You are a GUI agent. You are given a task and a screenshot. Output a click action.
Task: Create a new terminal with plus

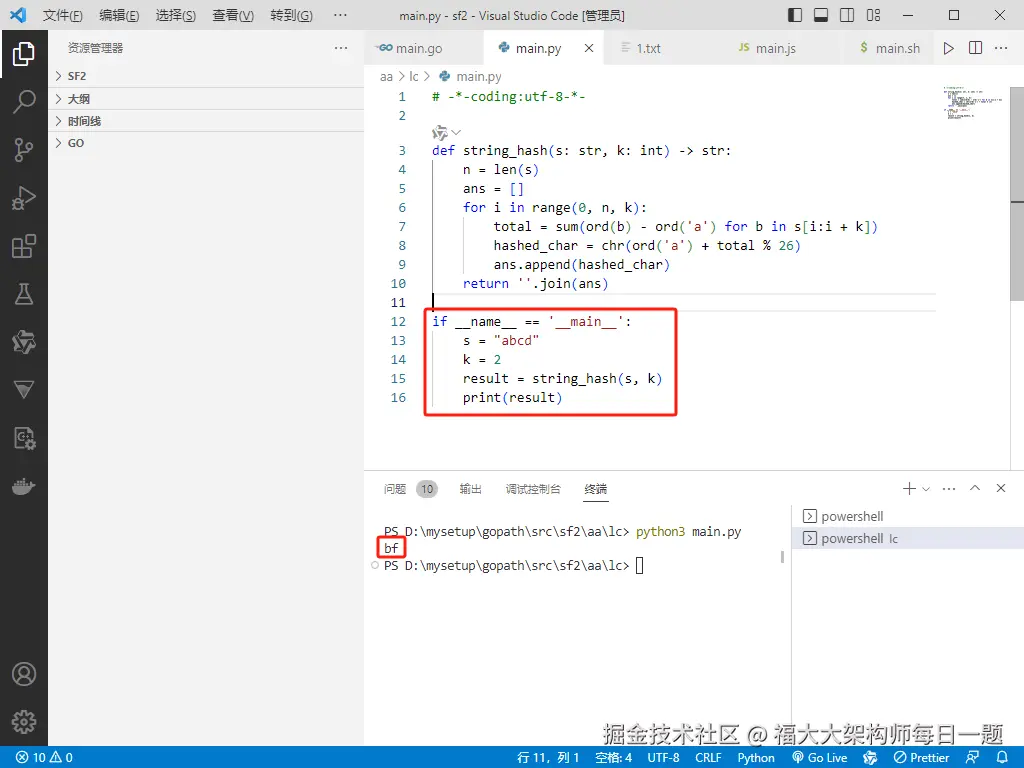908,488
